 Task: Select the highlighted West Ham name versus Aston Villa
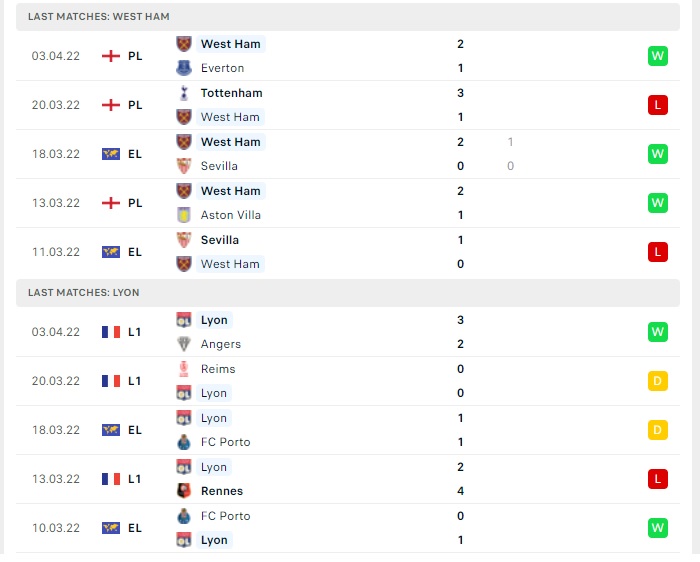click(x=230, y=191)
